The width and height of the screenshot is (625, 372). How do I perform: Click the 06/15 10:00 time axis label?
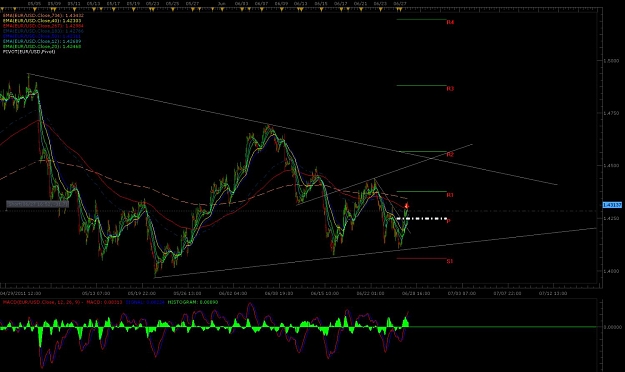325,293
